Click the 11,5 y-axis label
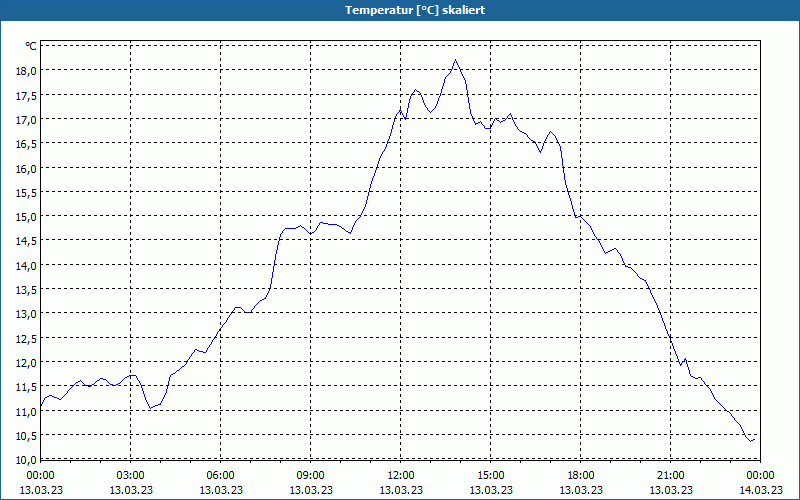The width and height of the screenshot is (800, 500). coord(26,387)
